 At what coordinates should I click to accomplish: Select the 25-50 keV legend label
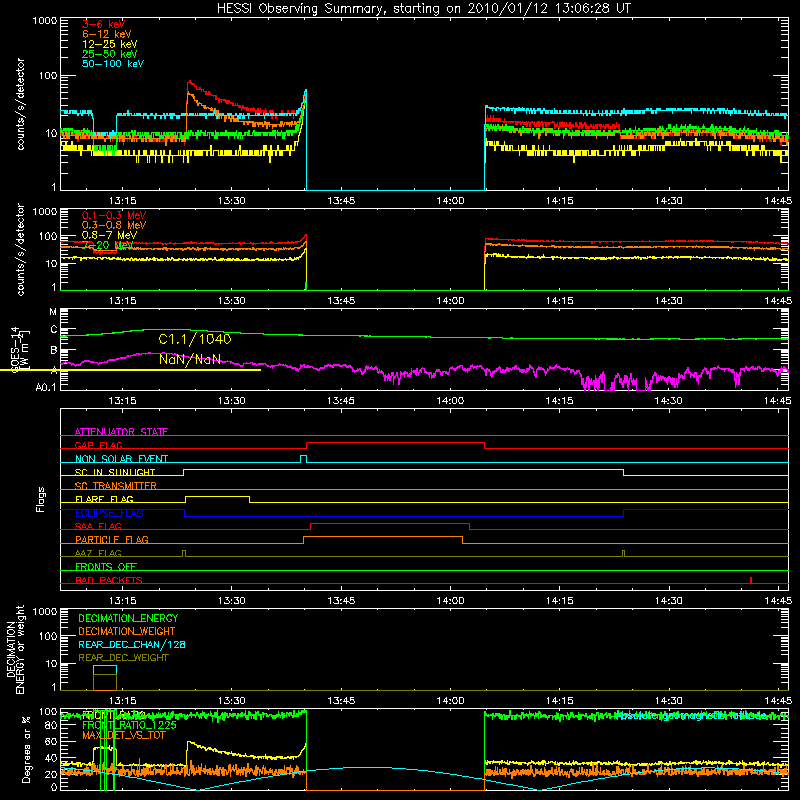109,54
